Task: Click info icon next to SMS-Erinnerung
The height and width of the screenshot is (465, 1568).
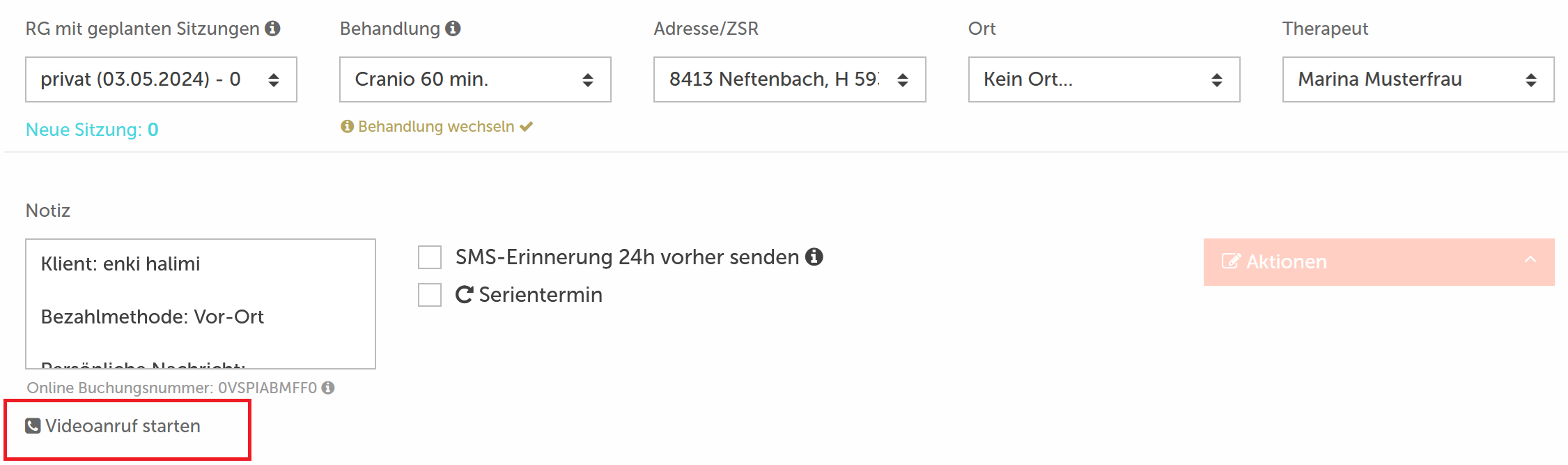Action: [x=814, y=257]
